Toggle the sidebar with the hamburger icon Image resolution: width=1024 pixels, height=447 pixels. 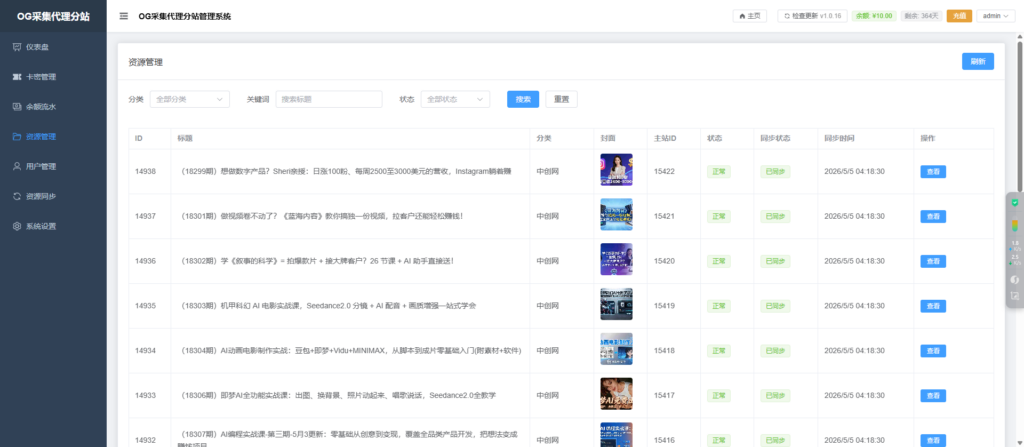(x=123, y=16)
